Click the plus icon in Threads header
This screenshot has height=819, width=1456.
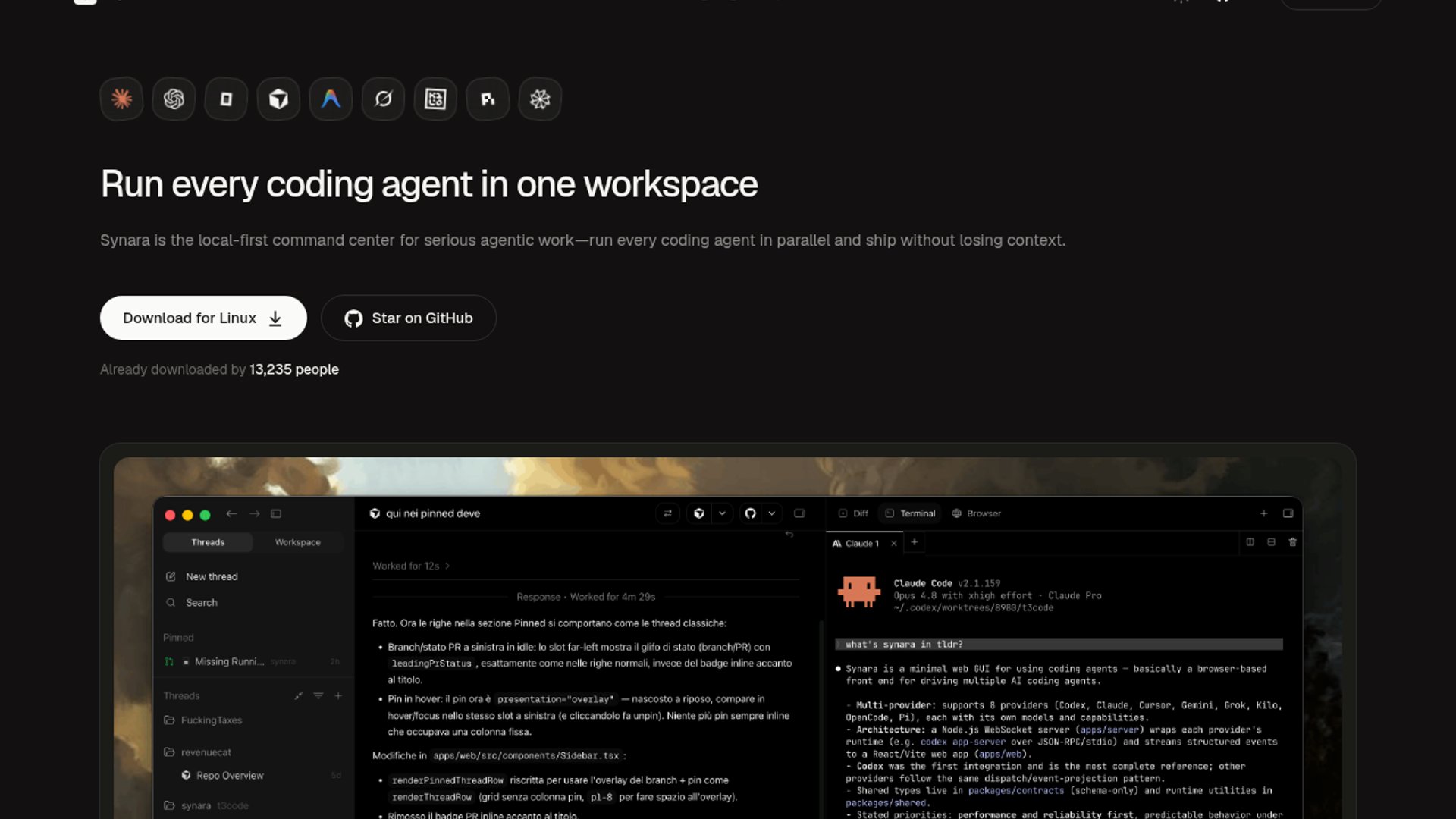click(x=338, y=695)
